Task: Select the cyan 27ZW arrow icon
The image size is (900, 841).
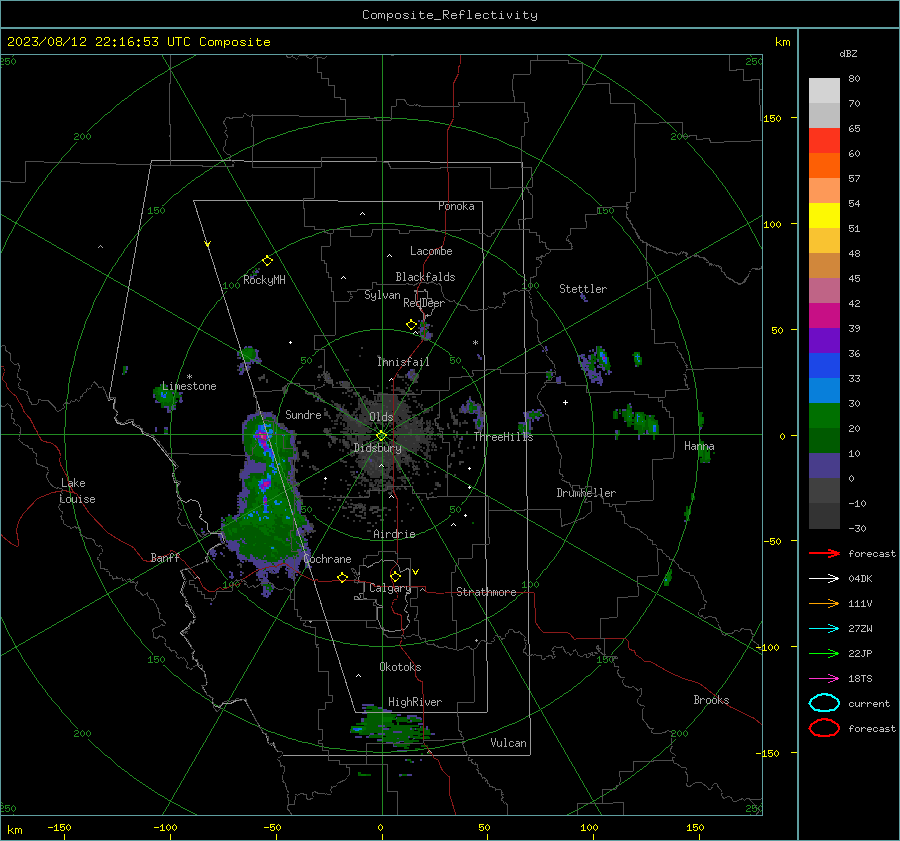Action: pyautogui.click(x=824, y=629)
